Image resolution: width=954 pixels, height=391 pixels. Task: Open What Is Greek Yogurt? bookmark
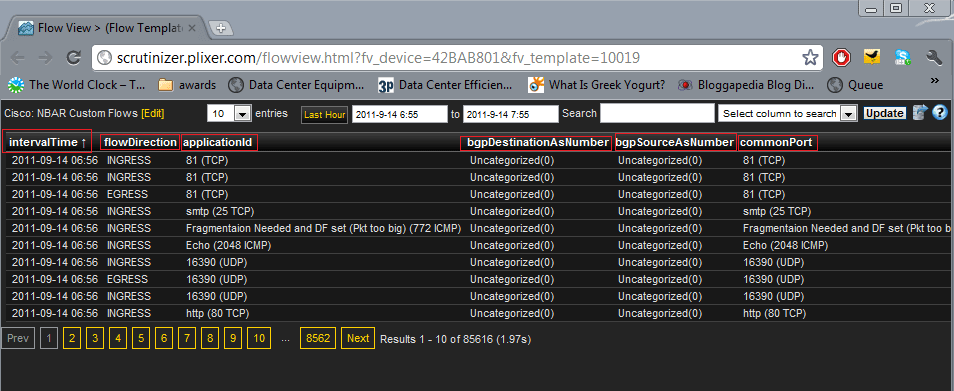pos(597,85)
